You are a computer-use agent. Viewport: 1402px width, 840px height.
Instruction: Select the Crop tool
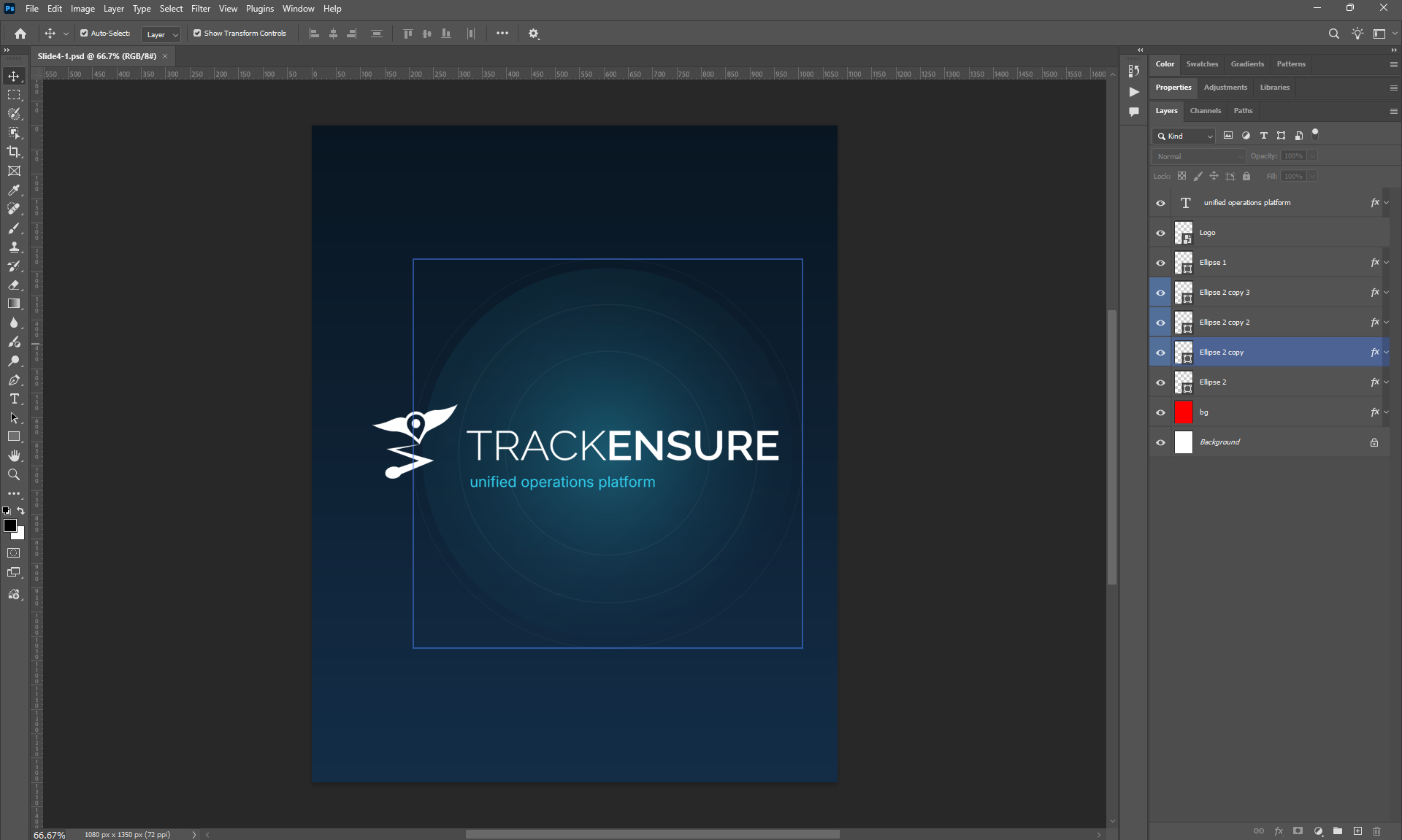14,152
